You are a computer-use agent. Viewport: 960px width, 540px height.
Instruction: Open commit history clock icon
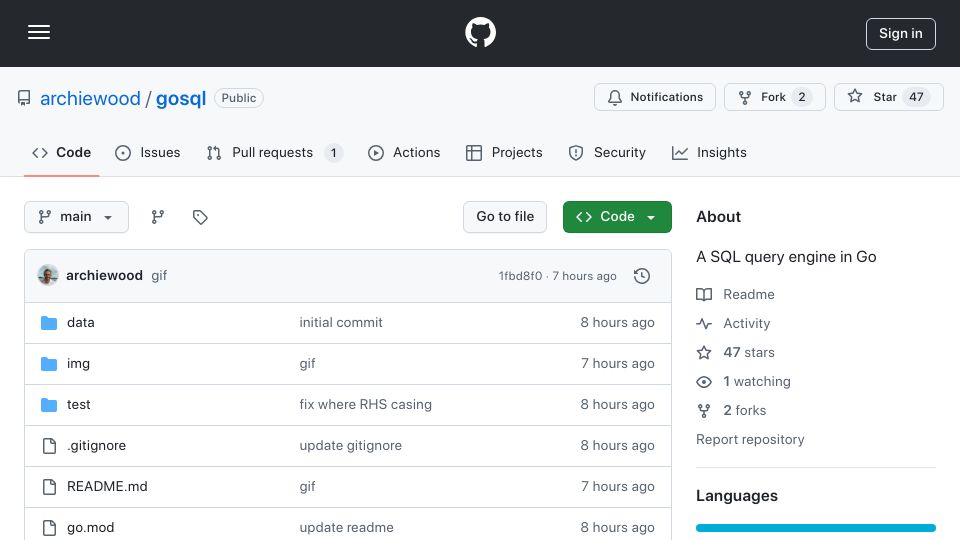click(642, 276)
